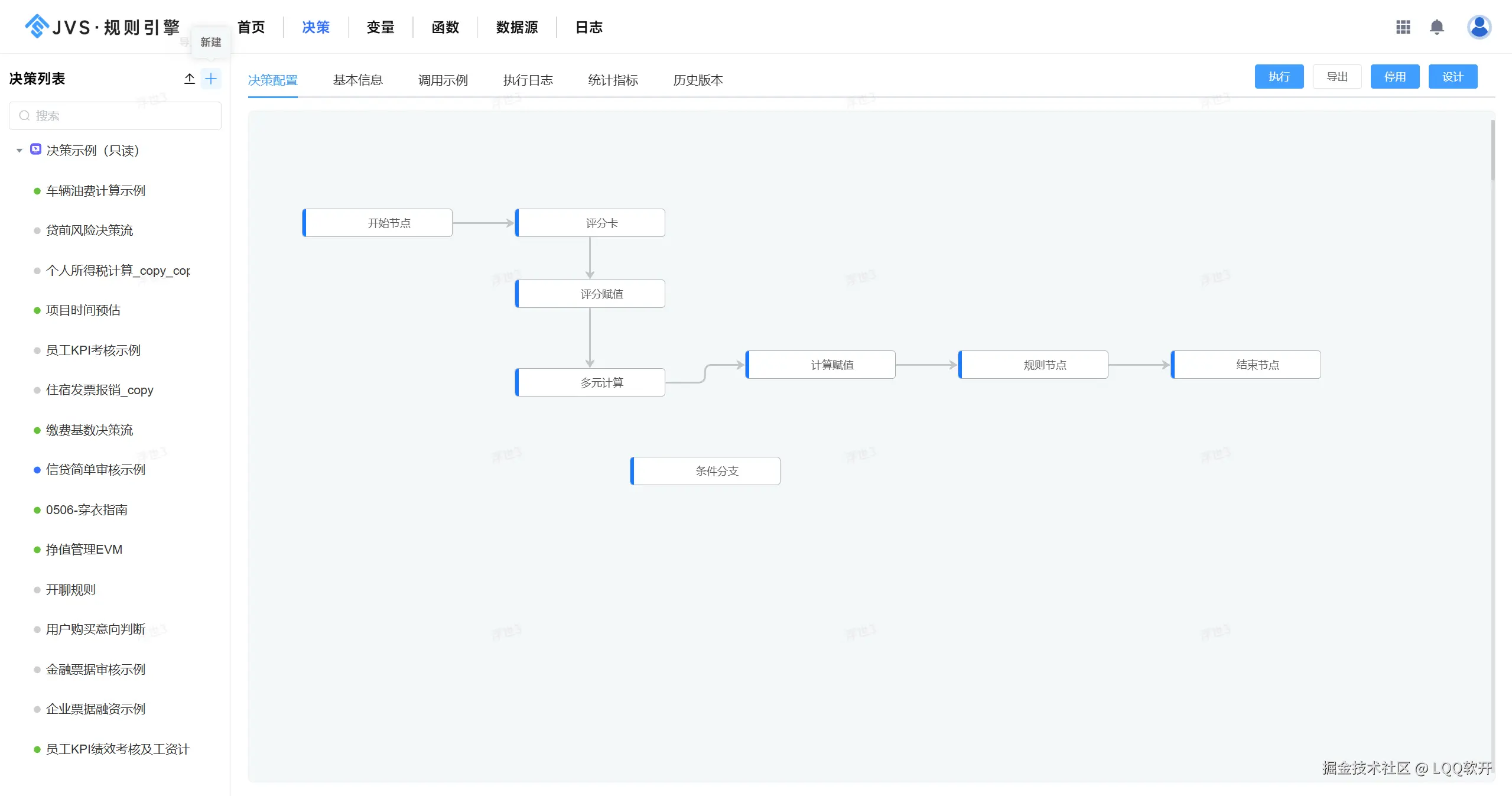Screen dimensions: 1512x796
Task: Open the apps grid icon
Action: (1403, 27)
